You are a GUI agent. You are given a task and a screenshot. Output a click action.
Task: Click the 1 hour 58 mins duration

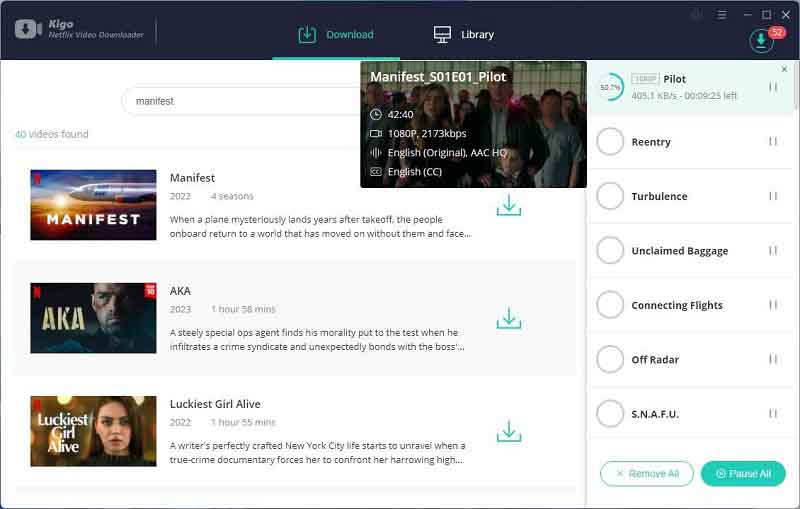[243, 309]
